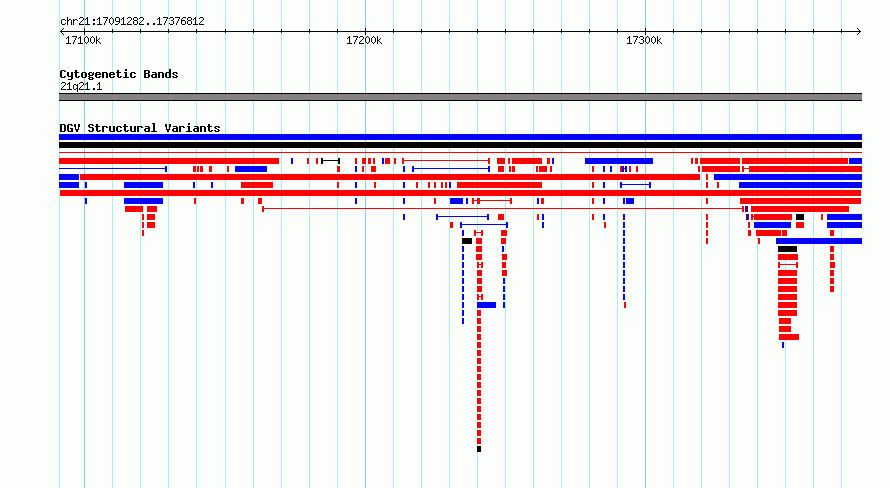Select the Cytogenetic Bands track title
The image size is (890, 488).
119,74
